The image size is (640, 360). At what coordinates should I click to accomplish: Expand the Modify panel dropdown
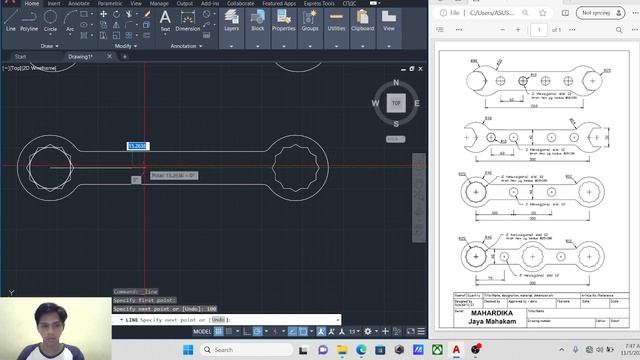125,46
